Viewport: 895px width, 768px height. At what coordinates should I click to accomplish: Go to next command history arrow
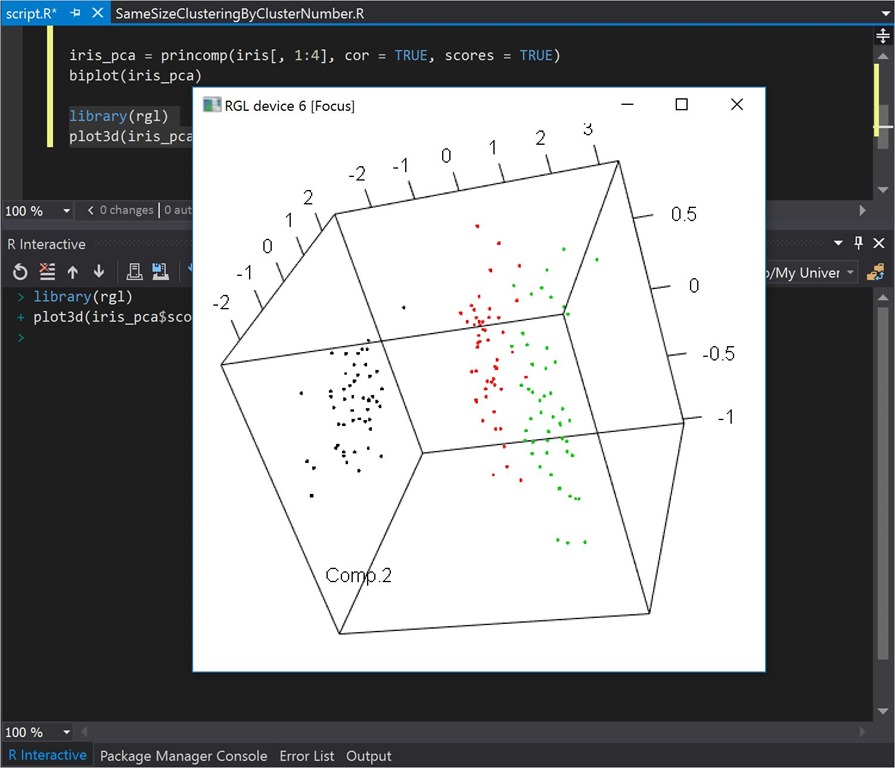coord(98,271)
